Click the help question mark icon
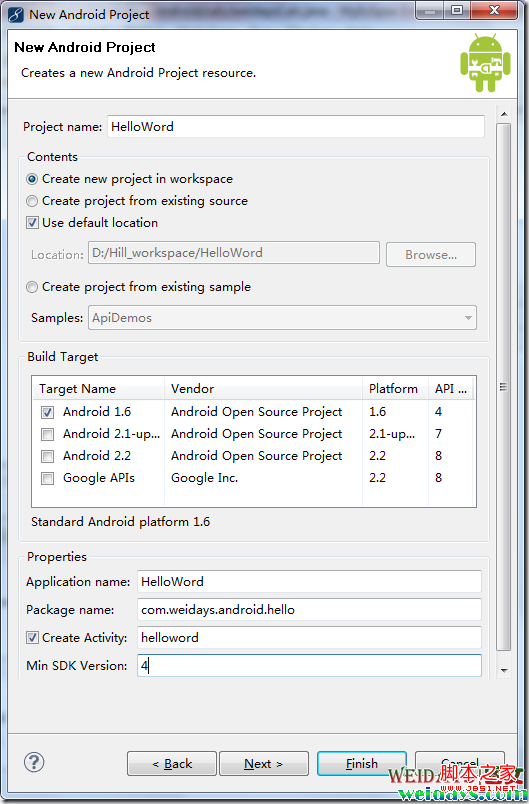 [34, 762]
